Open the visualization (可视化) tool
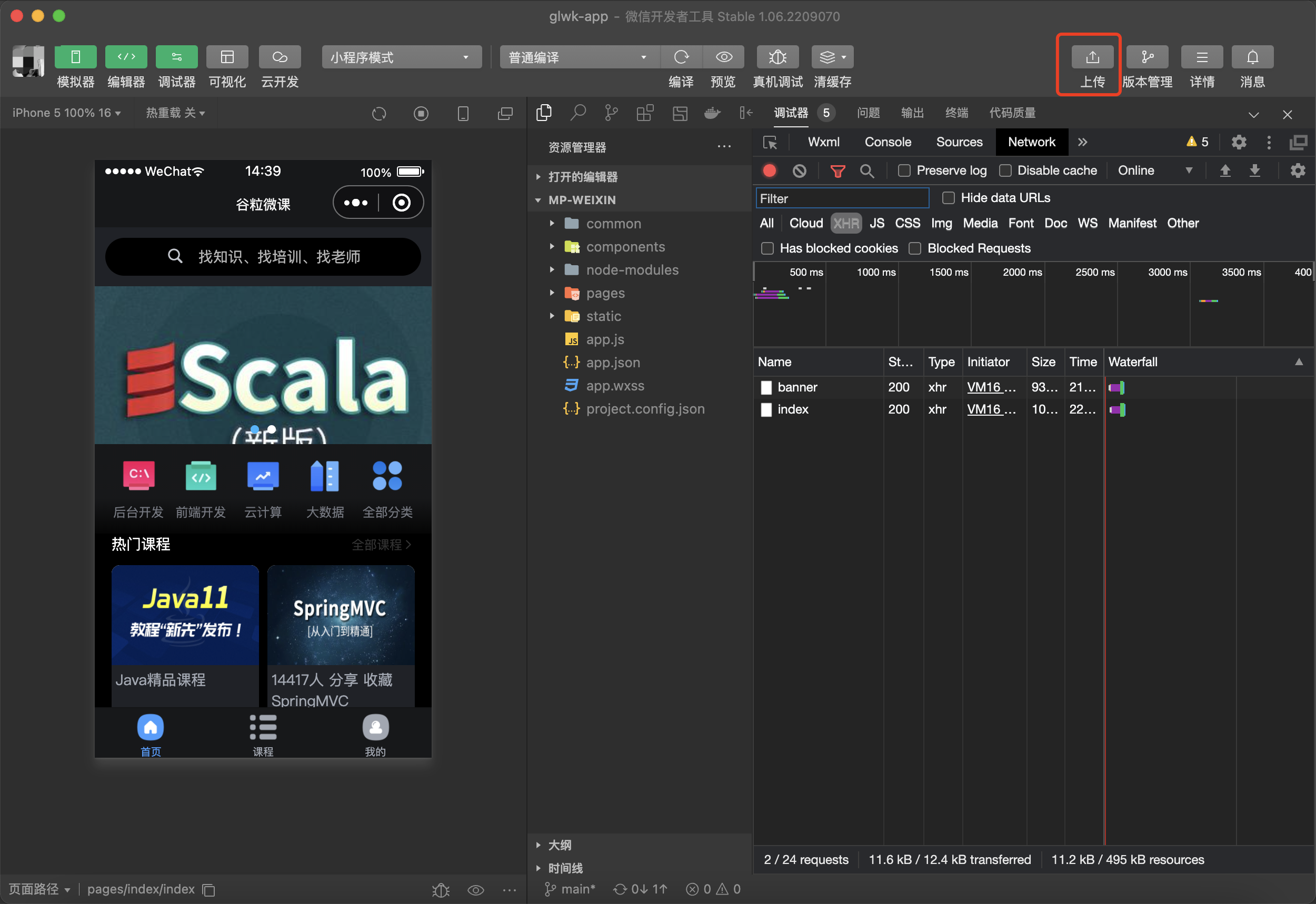 click(227, 57)
